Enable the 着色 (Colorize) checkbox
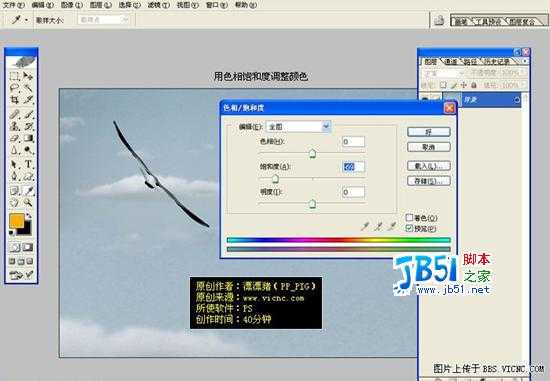 pos(409,218)
